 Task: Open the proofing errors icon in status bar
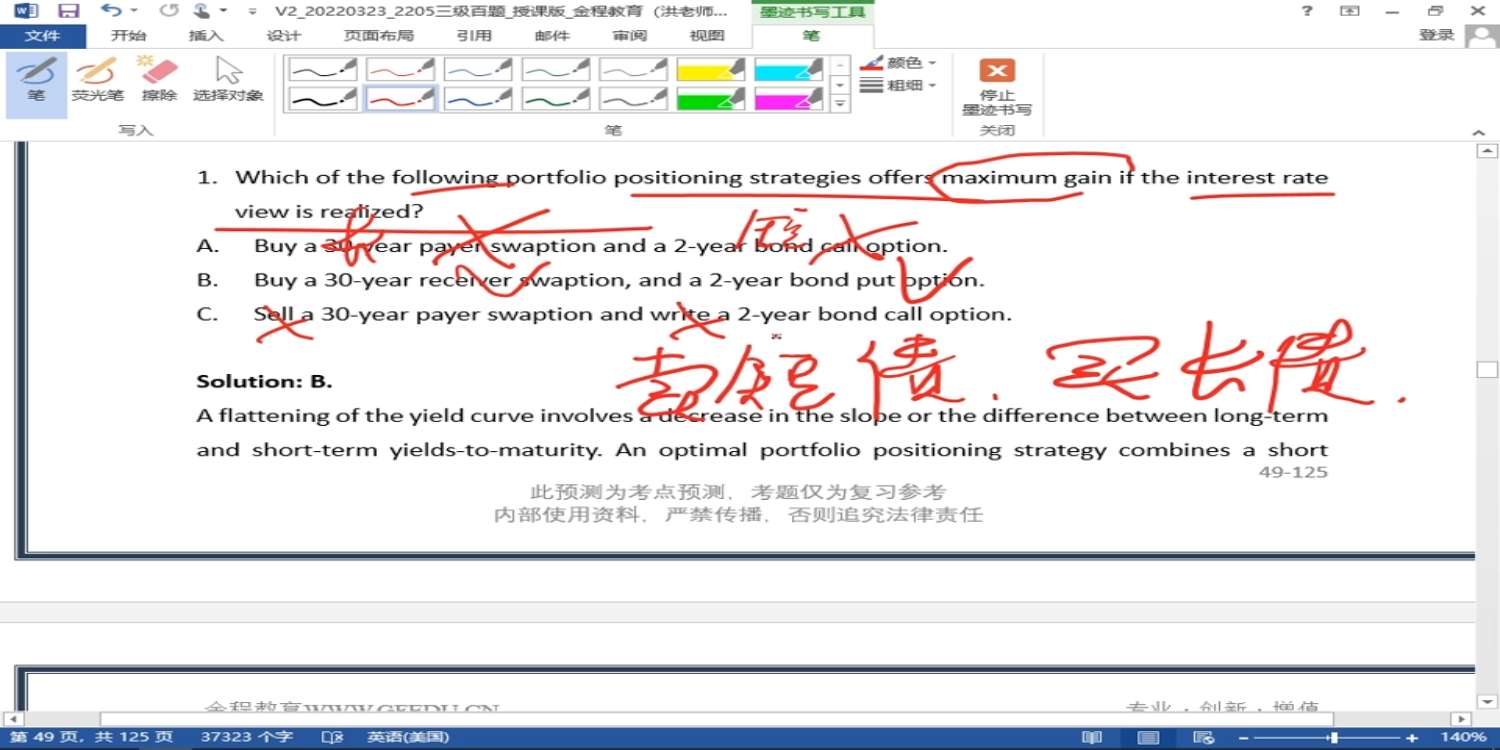pyautogui.click(x=332, y=738)
